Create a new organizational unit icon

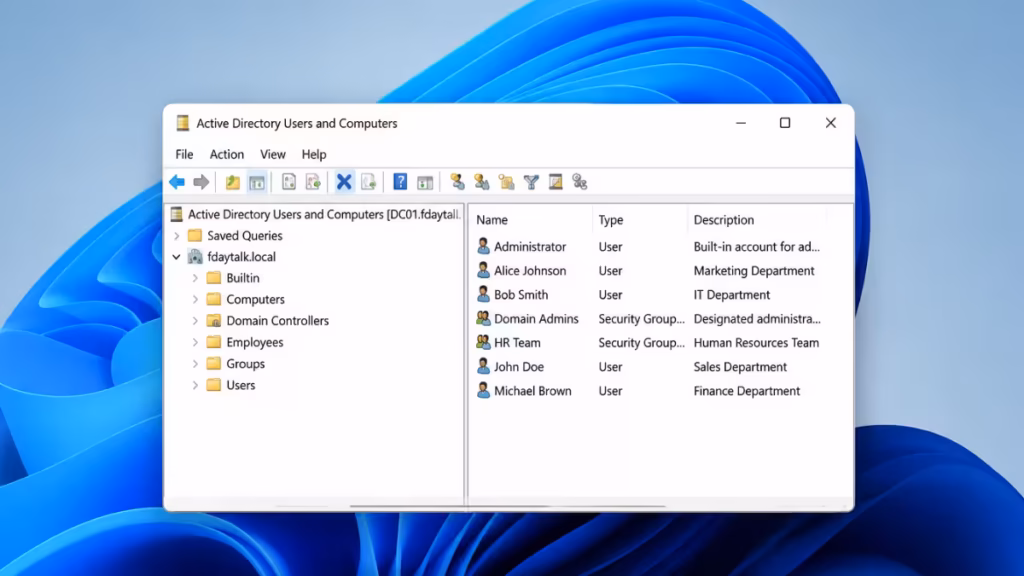pyautogui.click(x=506, y=182)
